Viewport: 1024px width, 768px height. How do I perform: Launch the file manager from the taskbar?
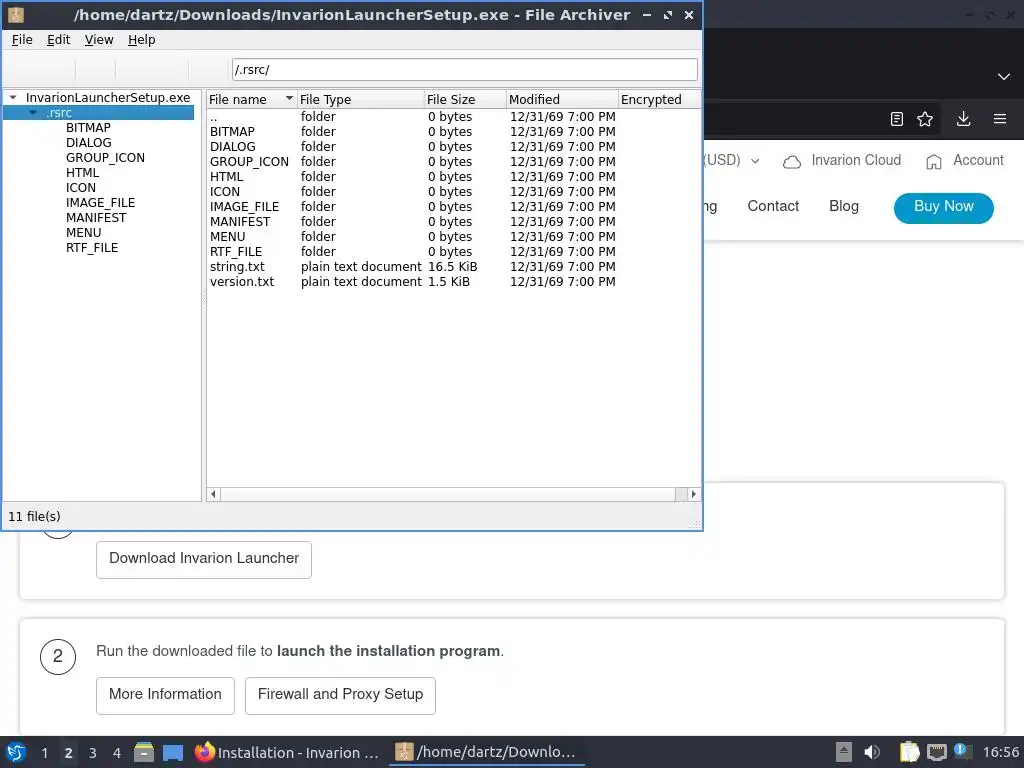[144, 752]
